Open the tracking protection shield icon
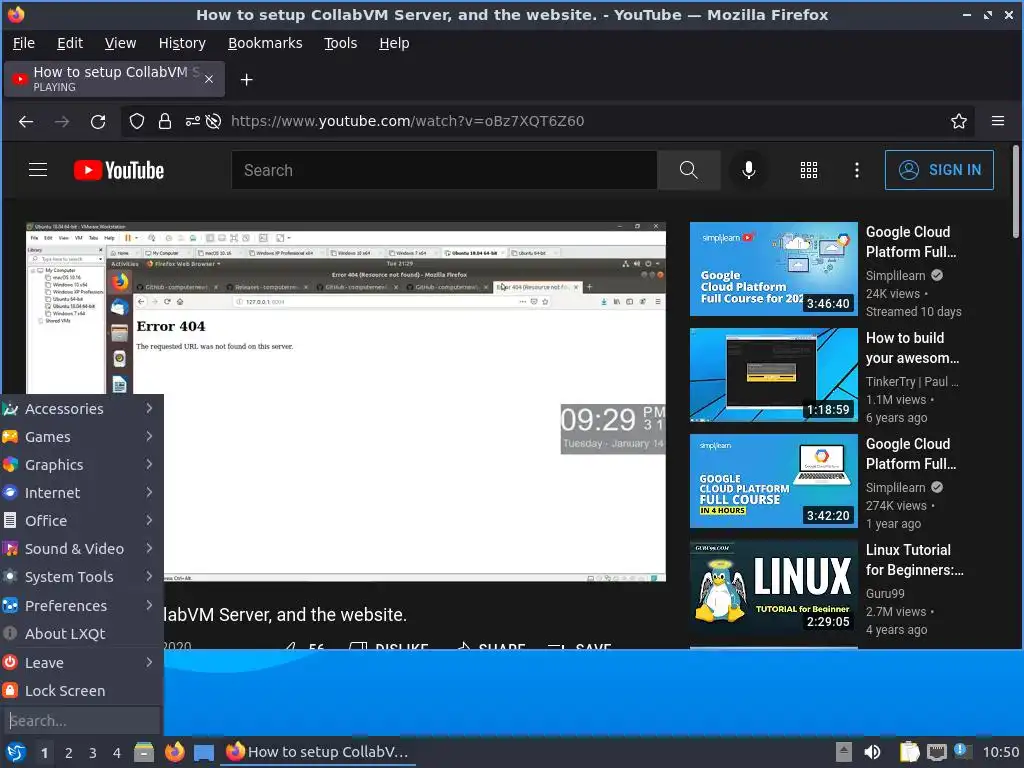This screenshot has width=1024, height=768. point(136,121)
